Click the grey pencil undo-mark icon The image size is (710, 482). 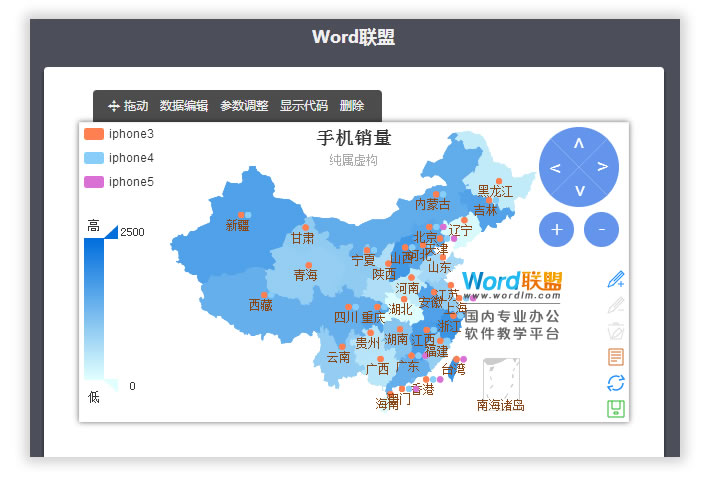616,305
